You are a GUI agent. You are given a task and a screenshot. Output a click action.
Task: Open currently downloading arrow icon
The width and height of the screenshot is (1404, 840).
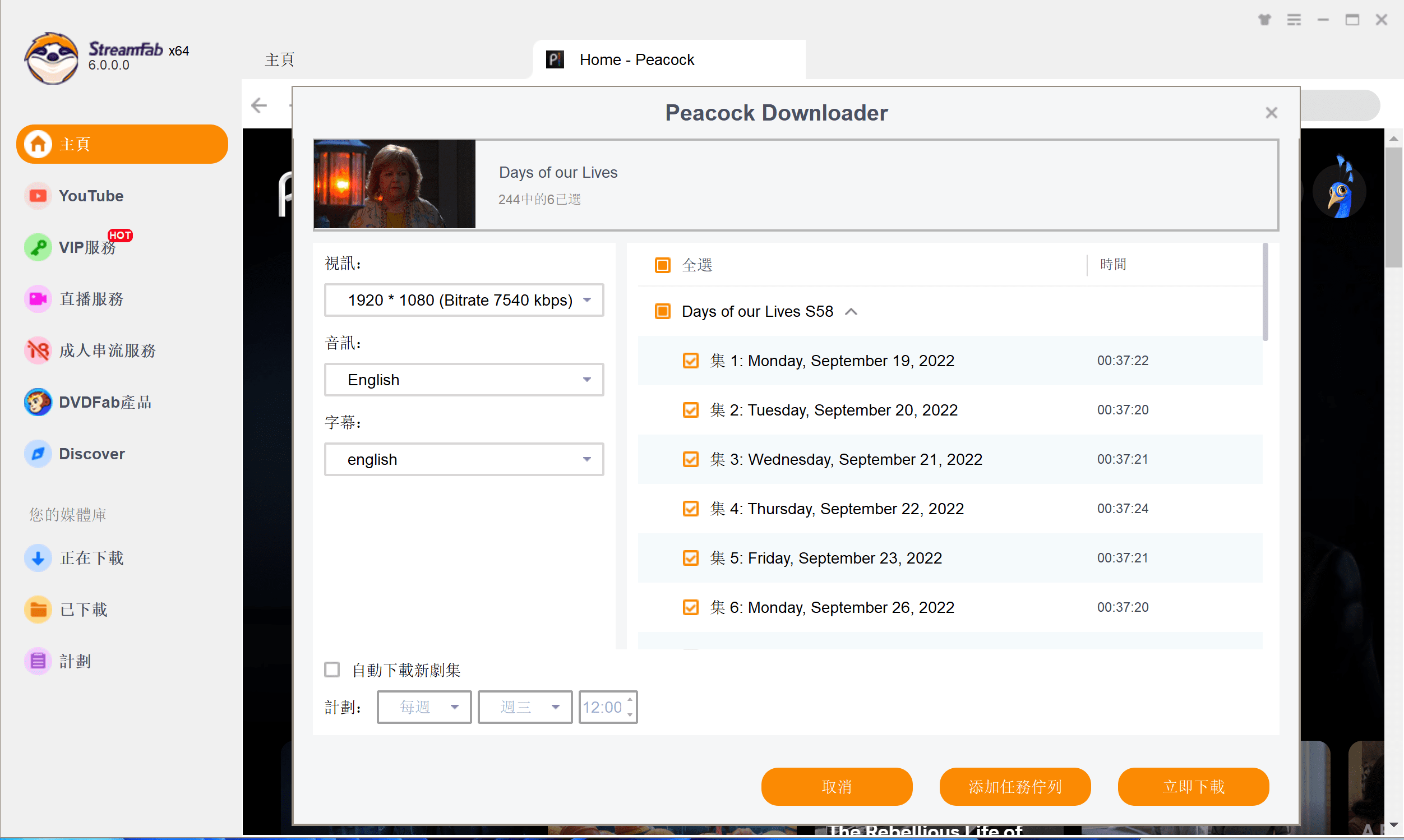click(x=38, y=558)
